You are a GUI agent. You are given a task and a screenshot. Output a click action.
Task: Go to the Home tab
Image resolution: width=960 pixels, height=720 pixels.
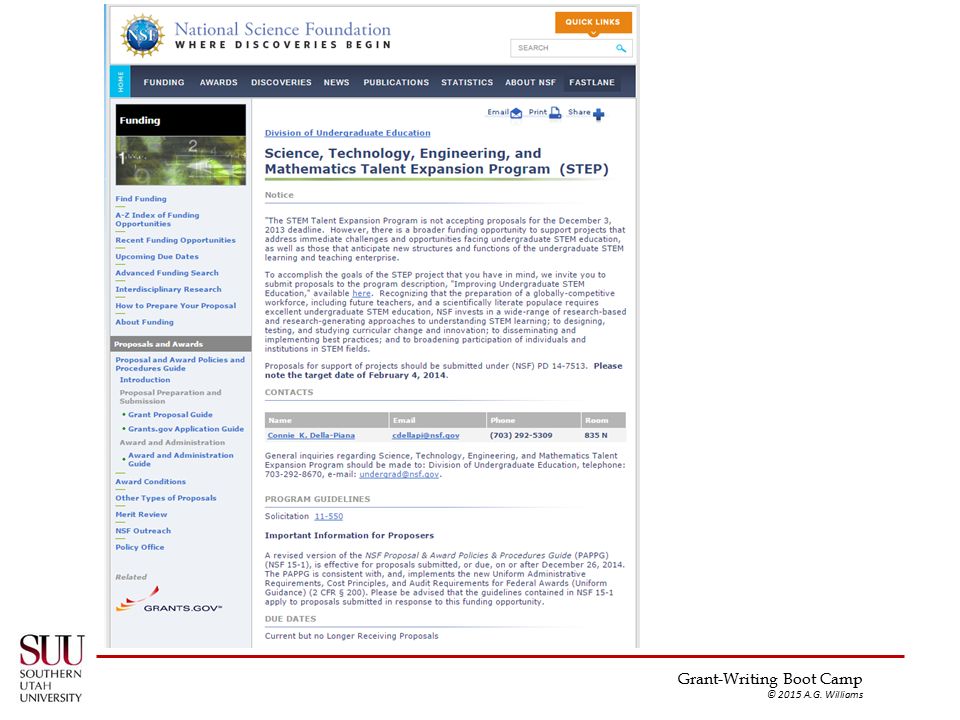120,81
